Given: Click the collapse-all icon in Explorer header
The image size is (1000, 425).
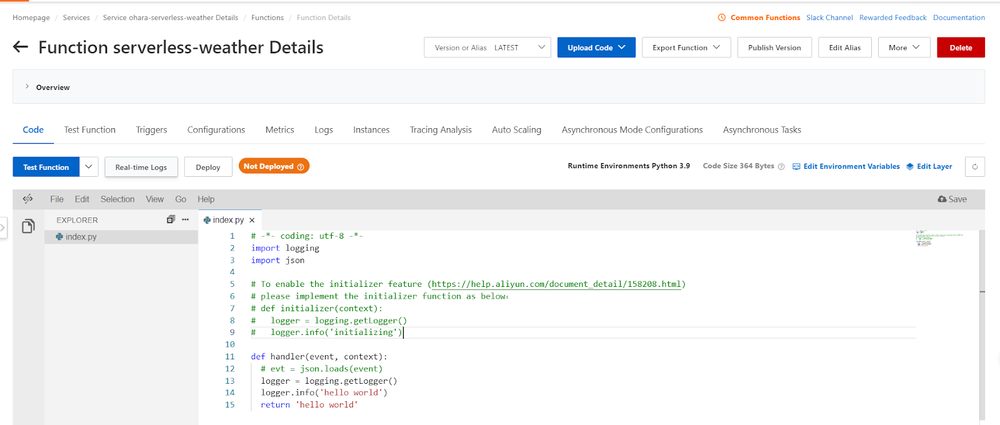Looking at the screenshot, I should tap(171, 219).
